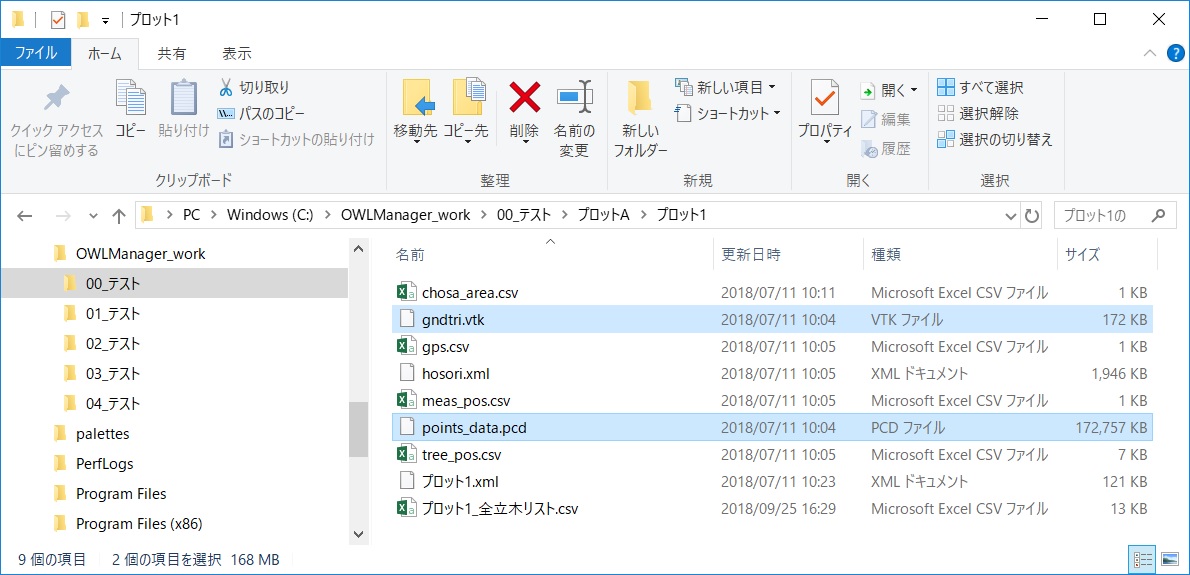This screenshot has height=575, width=1190.
Task: Switch to Home (ホーム) tab
Action: click(x=105, y=53)
